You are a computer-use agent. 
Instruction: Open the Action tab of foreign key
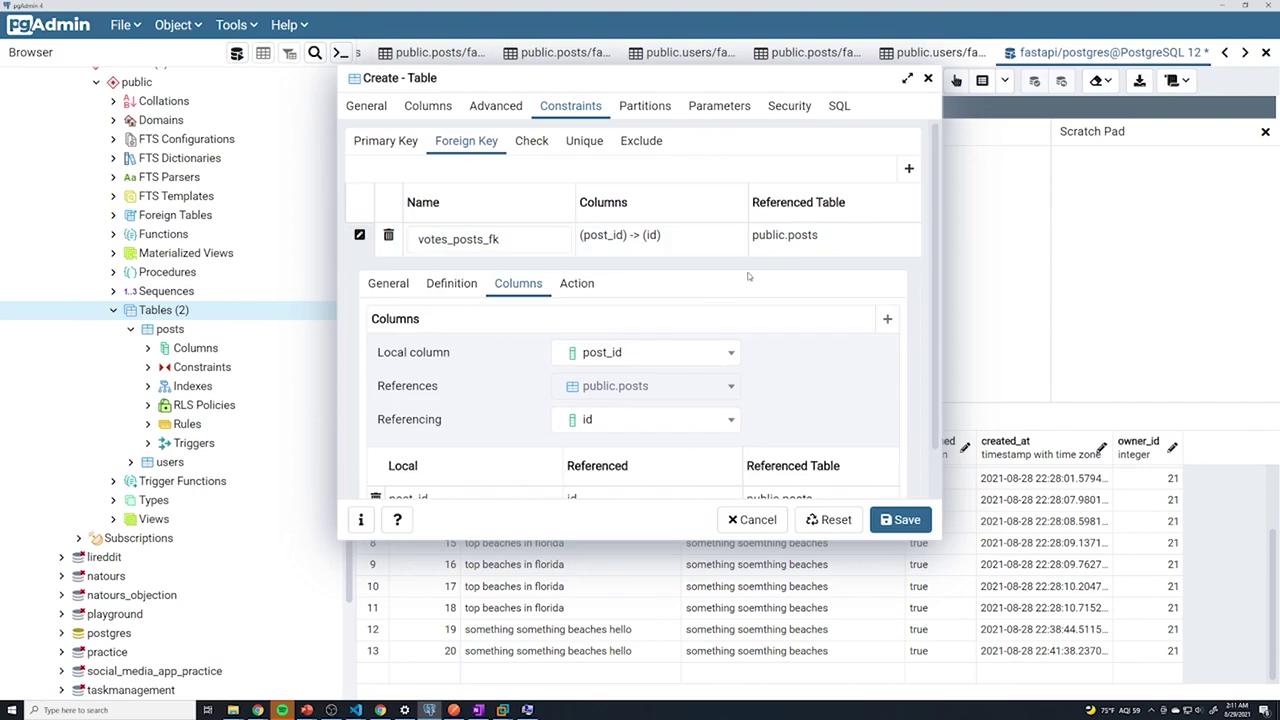(x=577, y=284)
